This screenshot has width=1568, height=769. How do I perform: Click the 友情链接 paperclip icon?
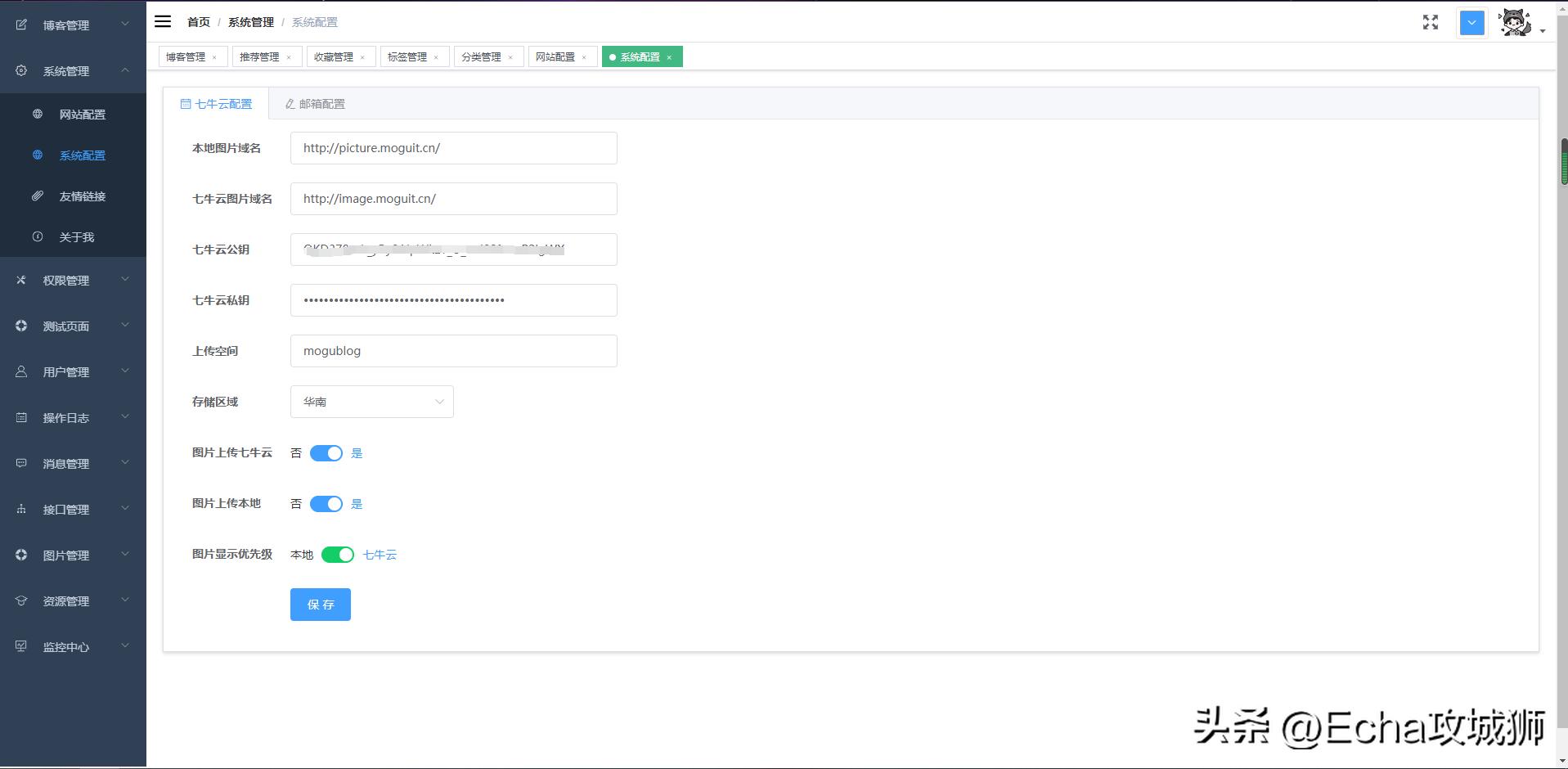(x=38, y=196)
